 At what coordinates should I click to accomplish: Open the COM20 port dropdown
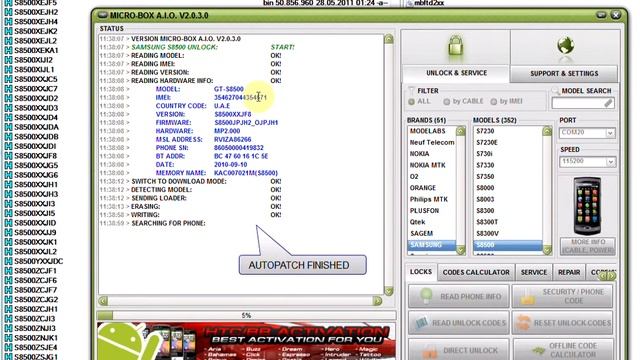coord(610,133)
